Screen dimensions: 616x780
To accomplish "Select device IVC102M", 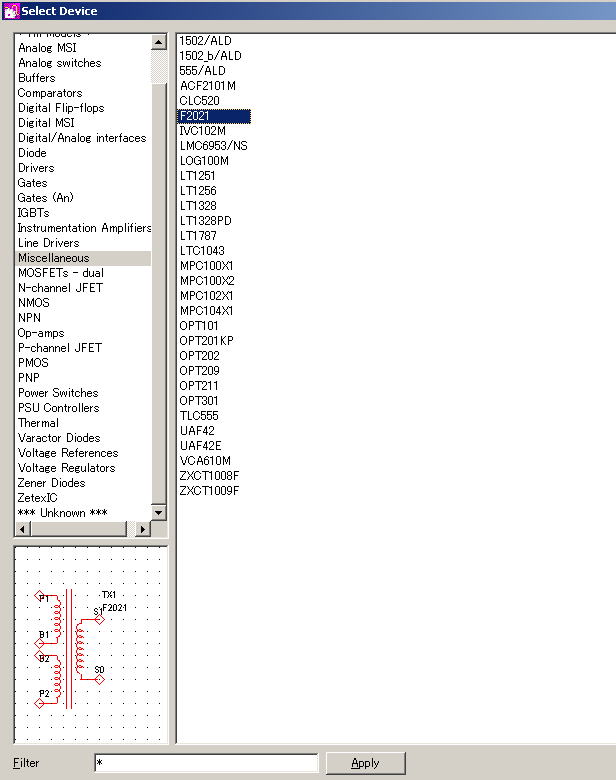I will (203, 131).
